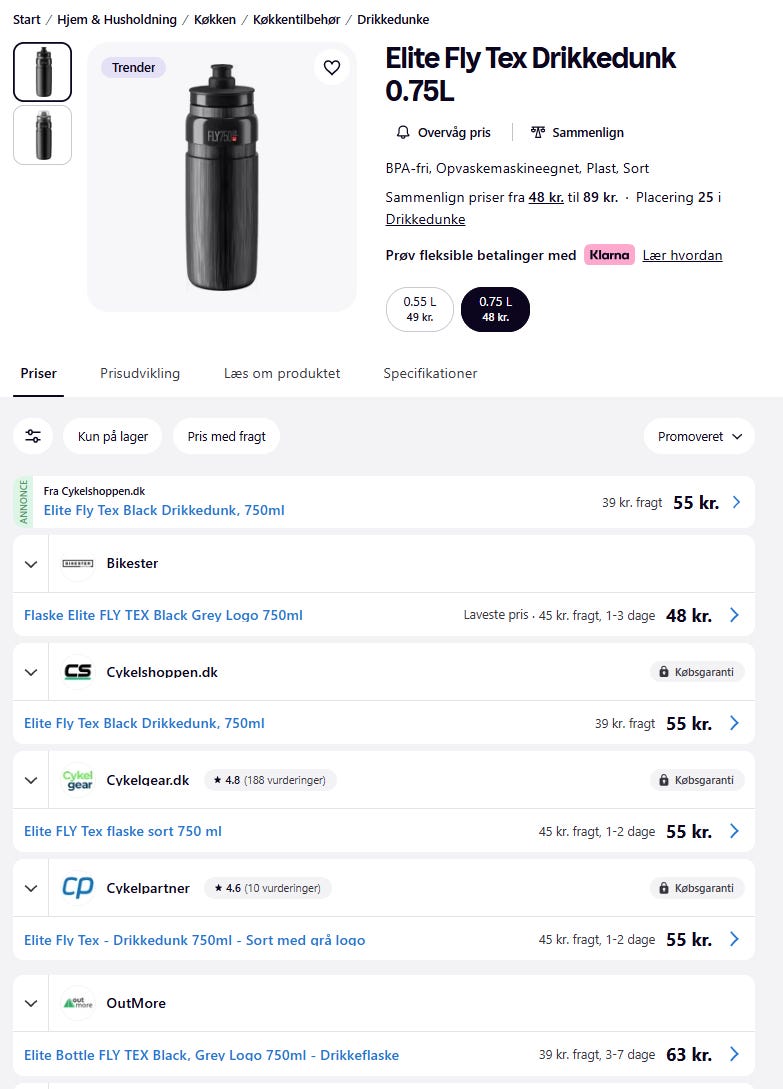
Task: Click the Cykelshoppen.dk CS logo
Action: (78, 672)
